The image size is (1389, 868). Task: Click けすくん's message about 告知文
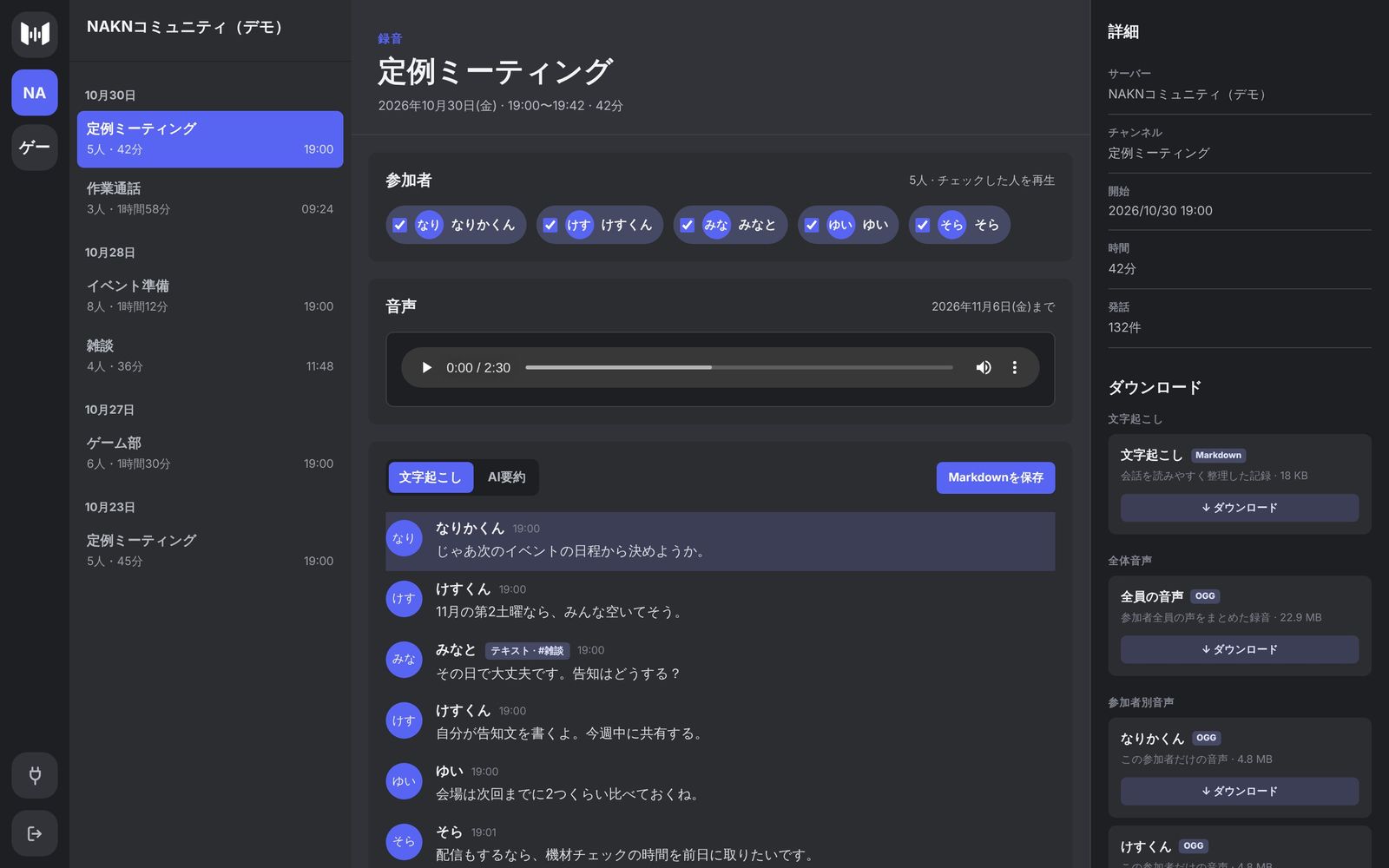point(721,722)
